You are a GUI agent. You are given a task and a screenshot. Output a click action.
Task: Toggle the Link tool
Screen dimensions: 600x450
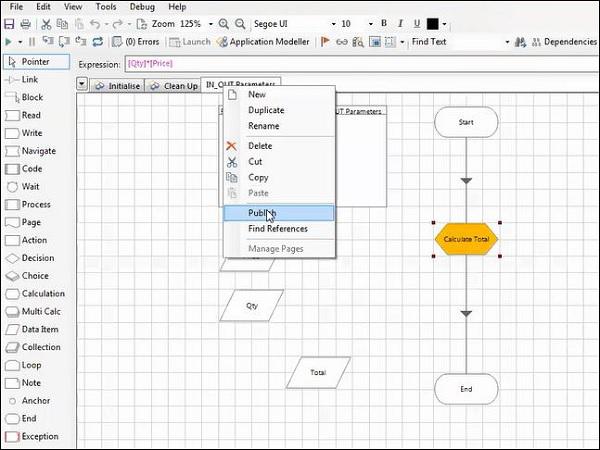coord(21,80)
